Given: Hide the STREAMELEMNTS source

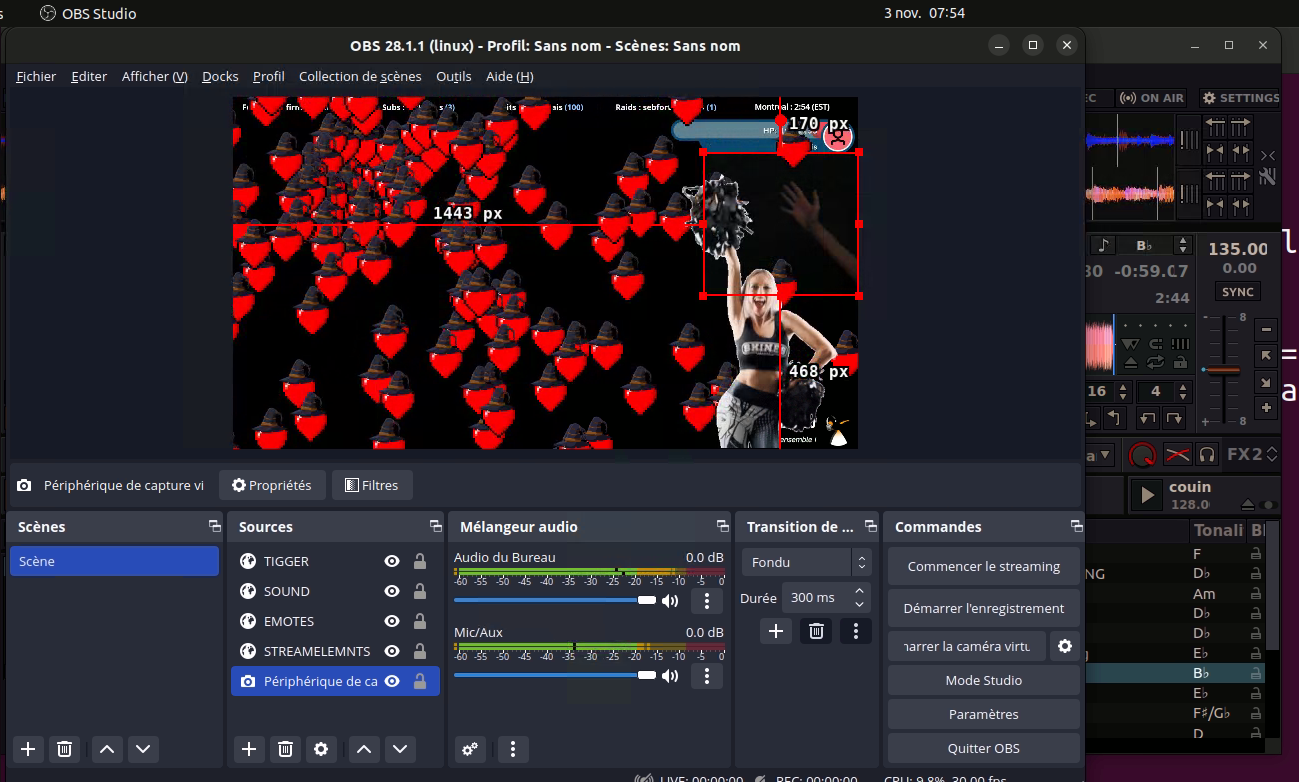Looking at the screenshot, I should point(392,651).
